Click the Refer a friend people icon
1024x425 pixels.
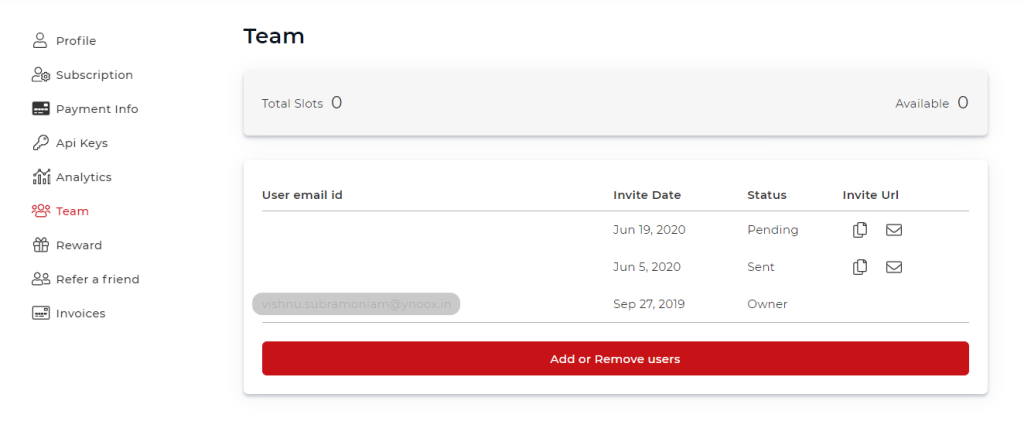tap(40, 279)
